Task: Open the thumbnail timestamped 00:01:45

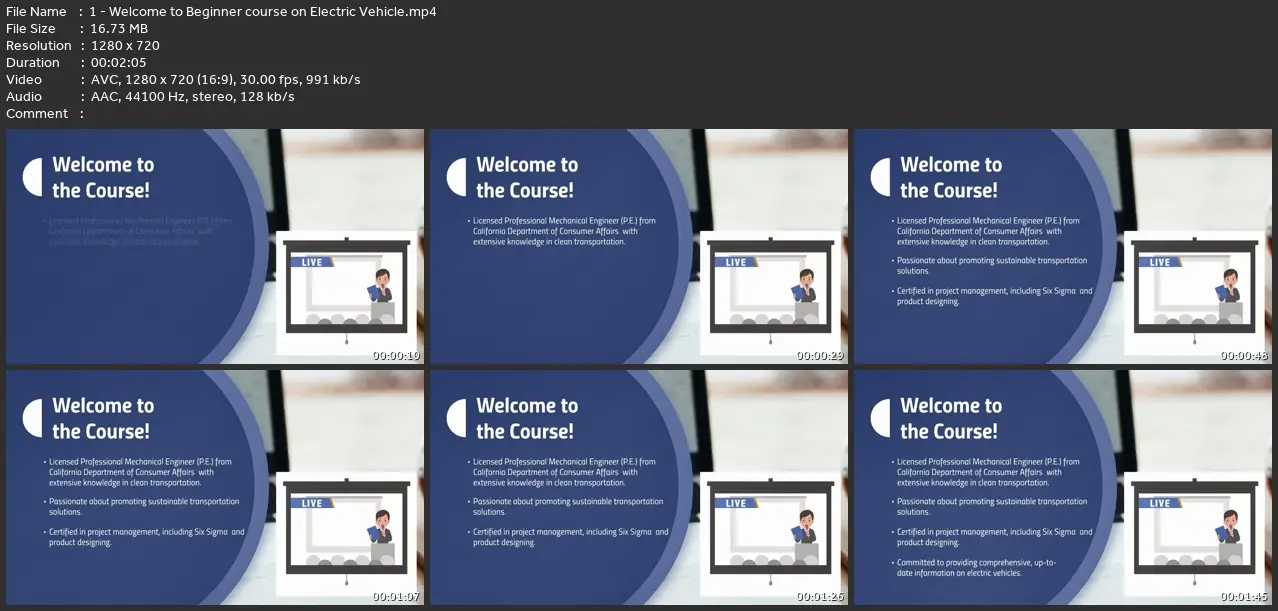Action: coord(1063,487)
